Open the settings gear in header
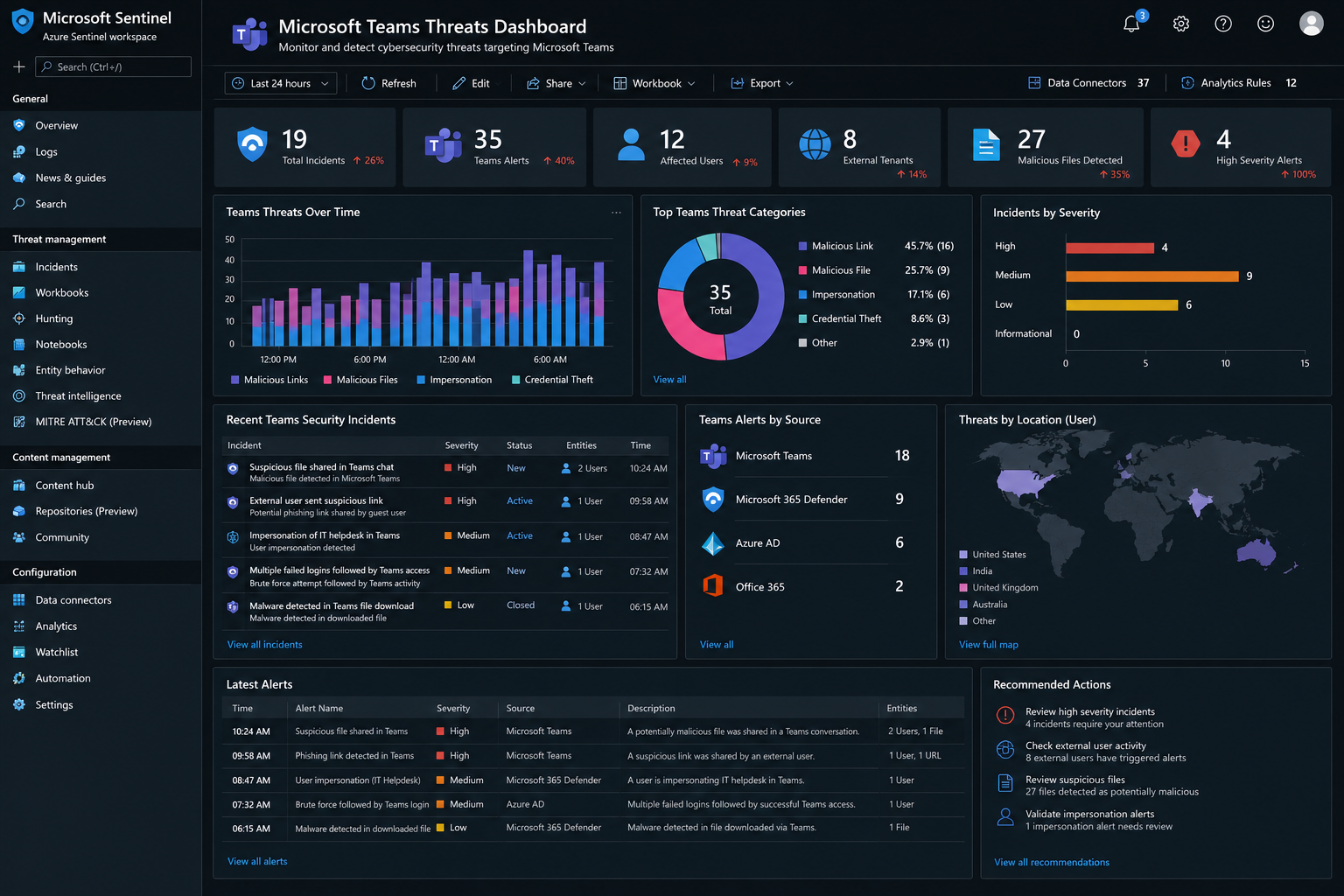Image resolution: width=1344 pixels, height=896 pixels. (x=1181, y=24)
